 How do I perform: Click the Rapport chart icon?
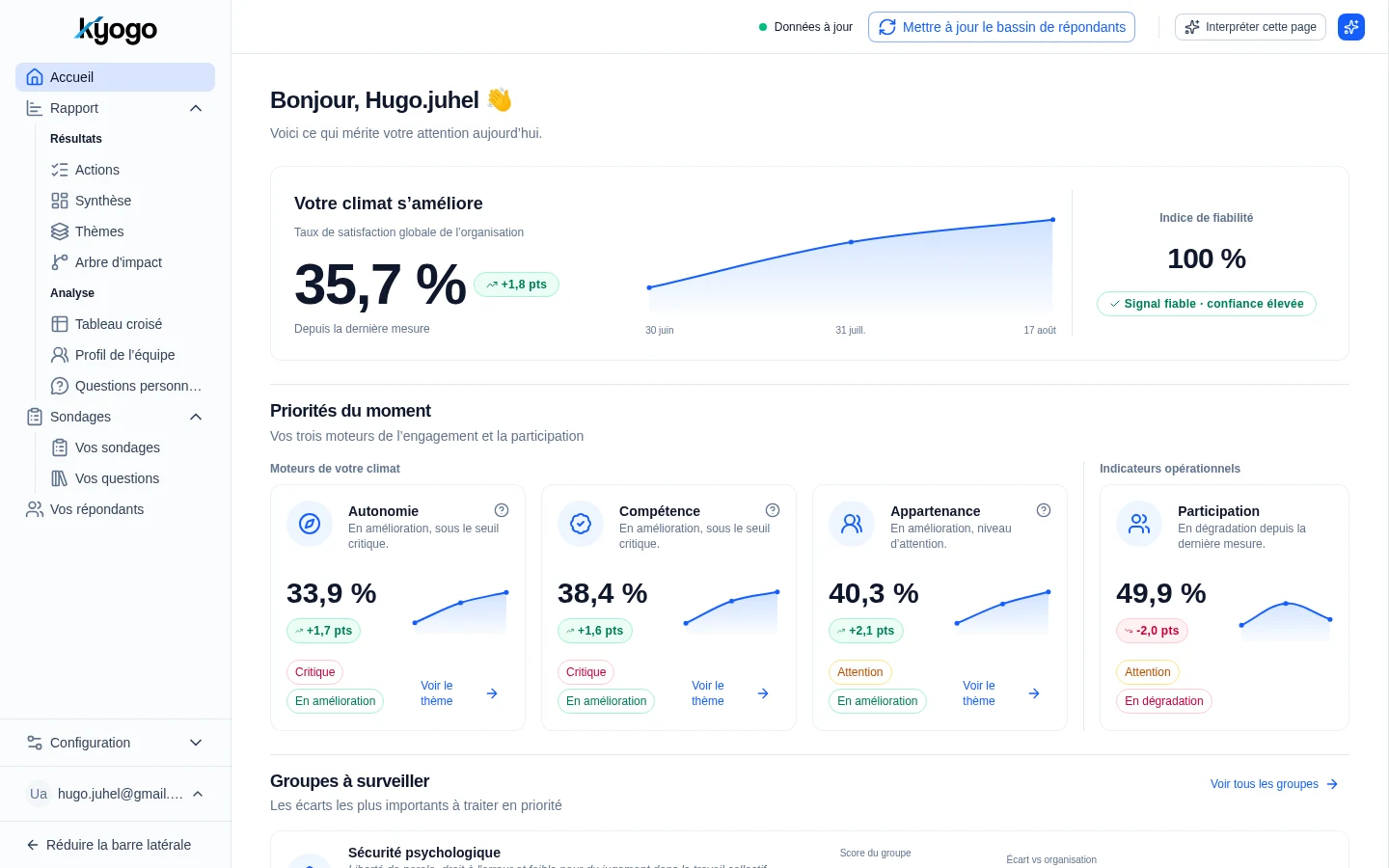(35, 108)
